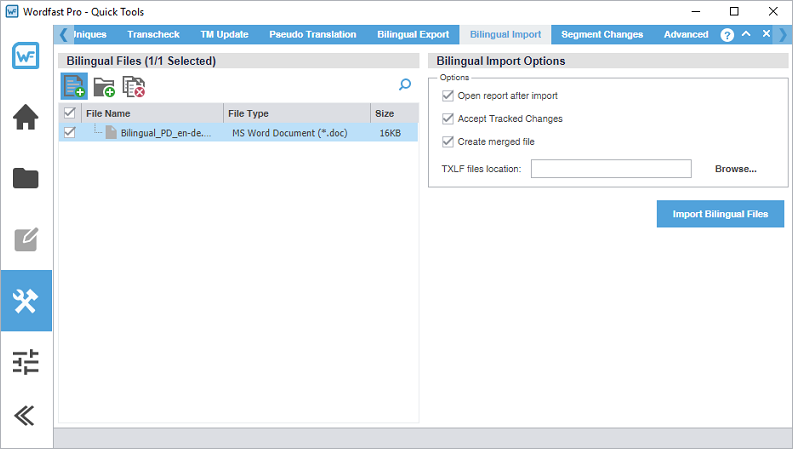Select the Bilingual_PD_en-de file row
The width and height of the screenshot is (793, 449).
[x=166, y=133]
